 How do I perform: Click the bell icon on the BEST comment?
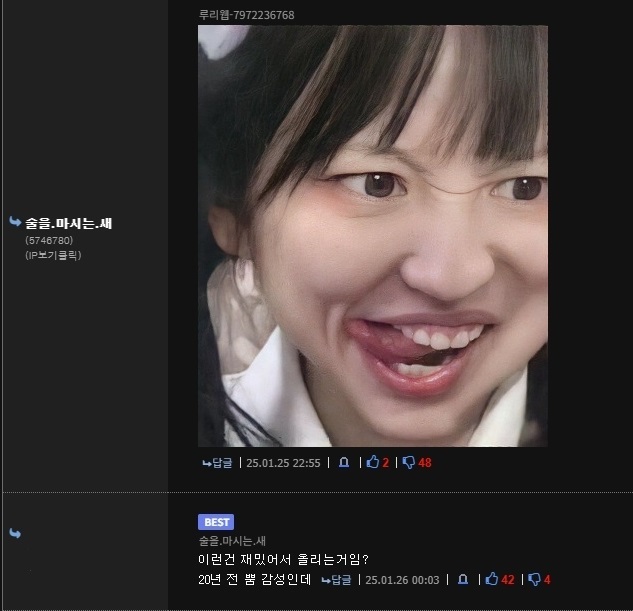tap(462, 580)
